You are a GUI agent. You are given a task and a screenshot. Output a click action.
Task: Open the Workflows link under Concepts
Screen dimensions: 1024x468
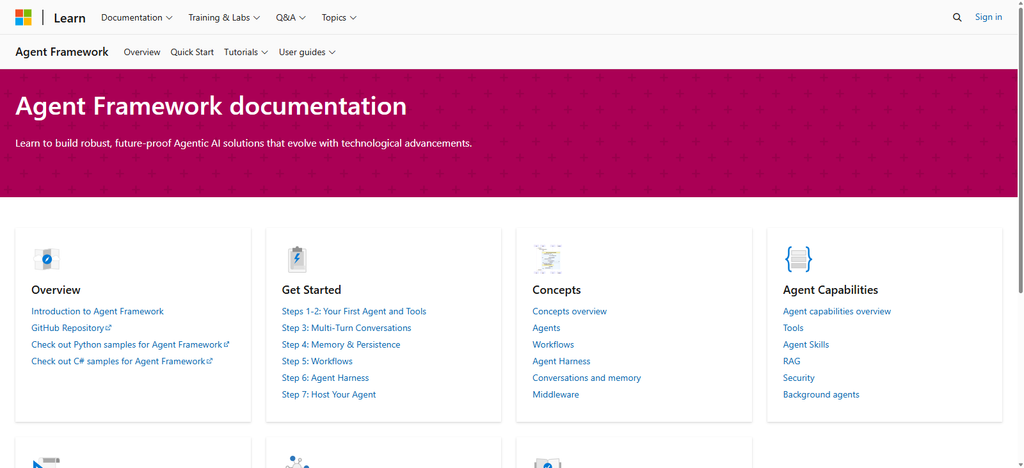[x=553, y=345]
